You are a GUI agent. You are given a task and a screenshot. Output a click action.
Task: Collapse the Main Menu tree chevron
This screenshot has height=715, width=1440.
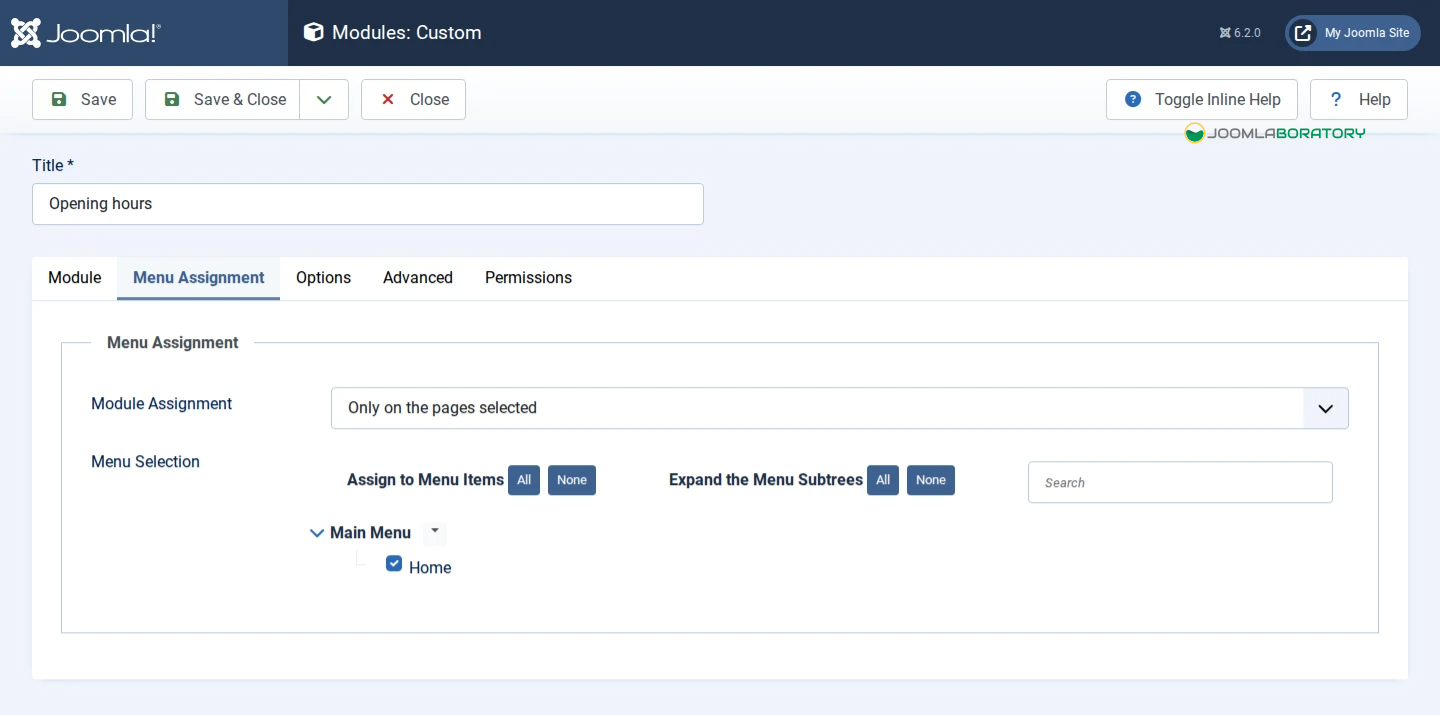(317, 533)
